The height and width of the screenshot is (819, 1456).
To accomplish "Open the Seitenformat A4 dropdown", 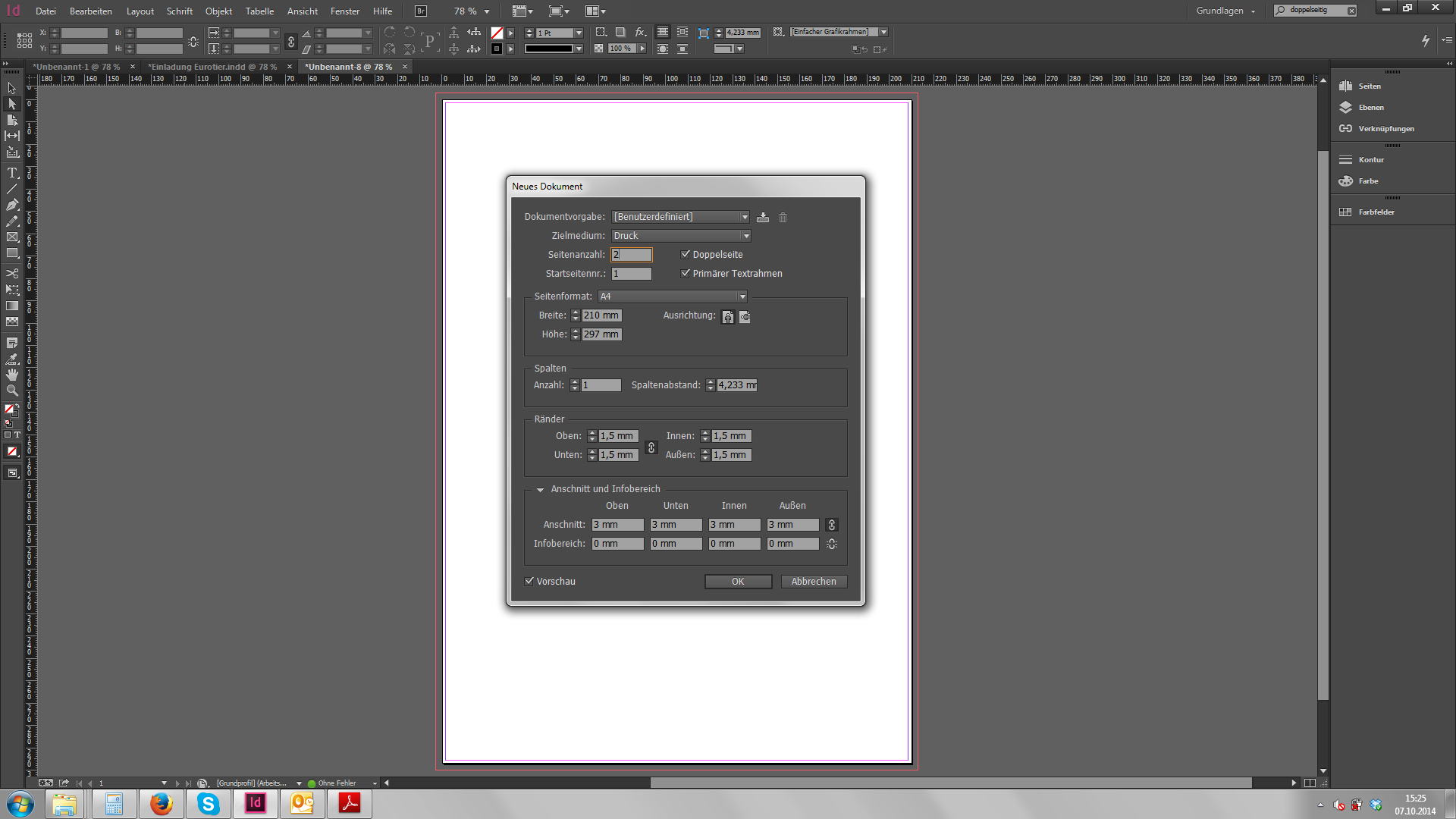I will tap(672, 297).
